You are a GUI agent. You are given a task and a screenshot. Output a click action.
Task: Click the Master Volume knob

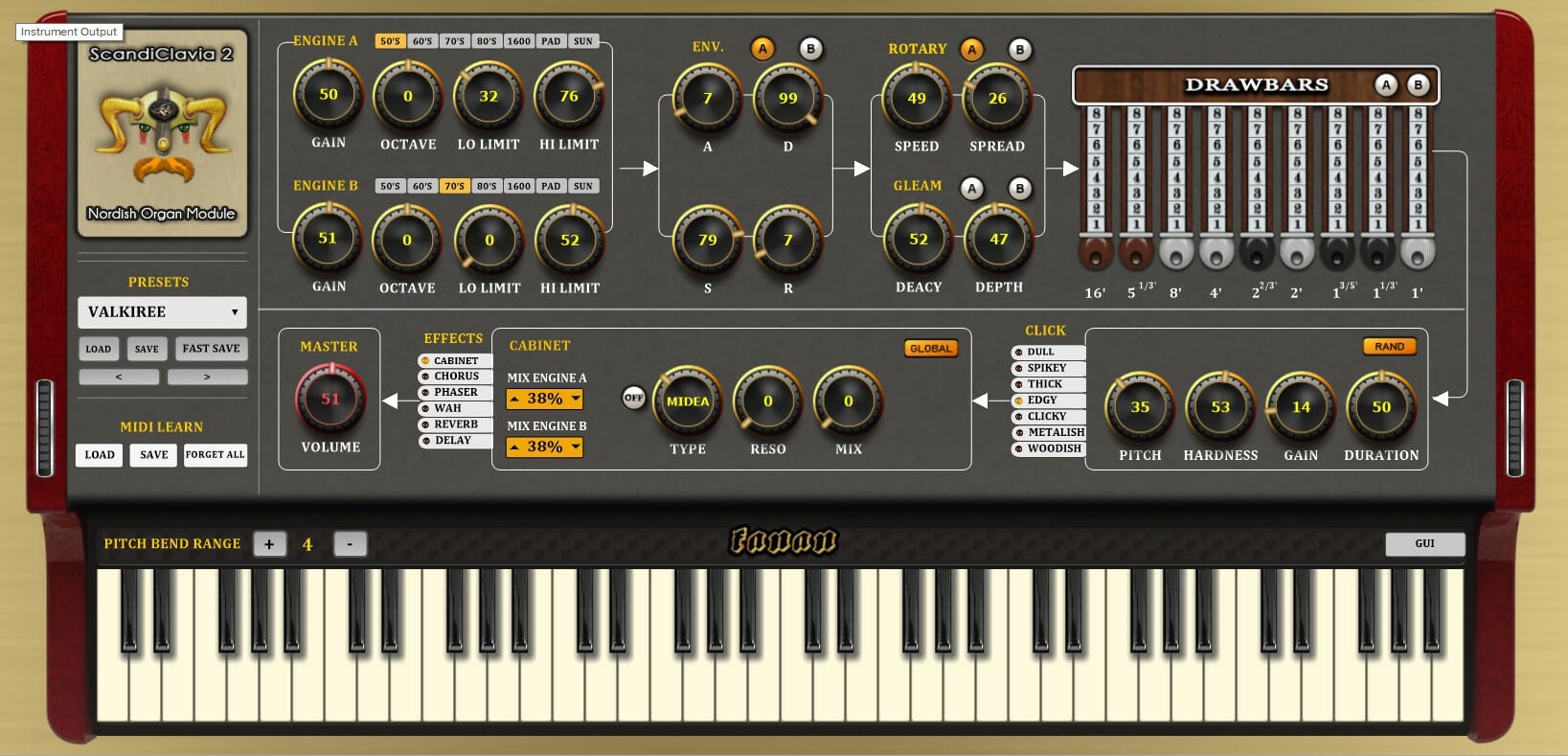click(330, 399)
